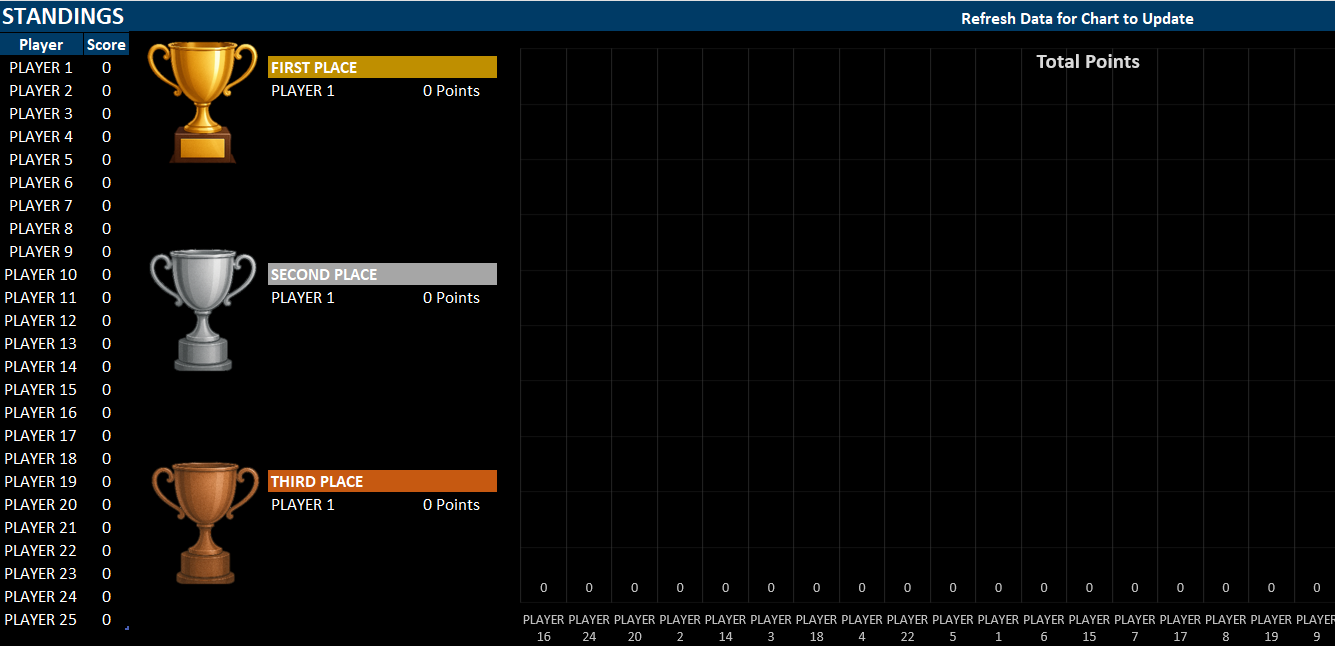The height and width of the screenshot is (646, 1335).
Task: Click chart axis label PLAYER 14
Action: (726, 628)
